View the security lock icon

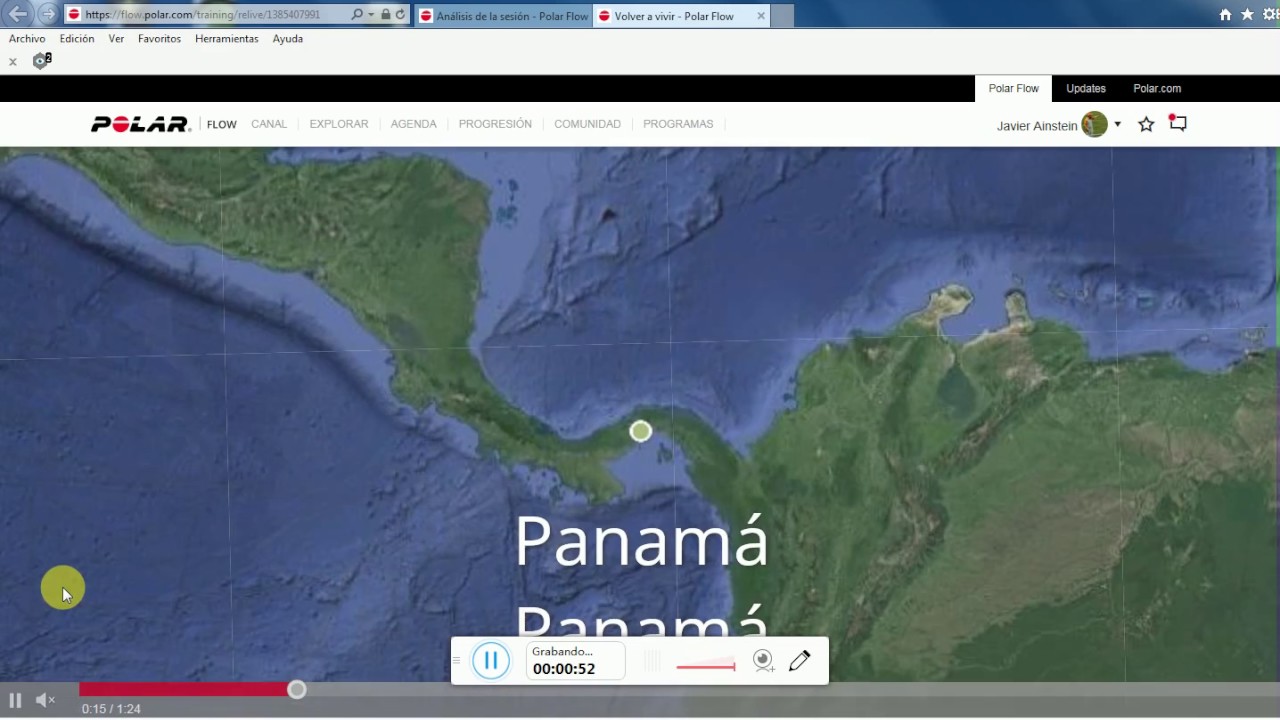point(386,15)
